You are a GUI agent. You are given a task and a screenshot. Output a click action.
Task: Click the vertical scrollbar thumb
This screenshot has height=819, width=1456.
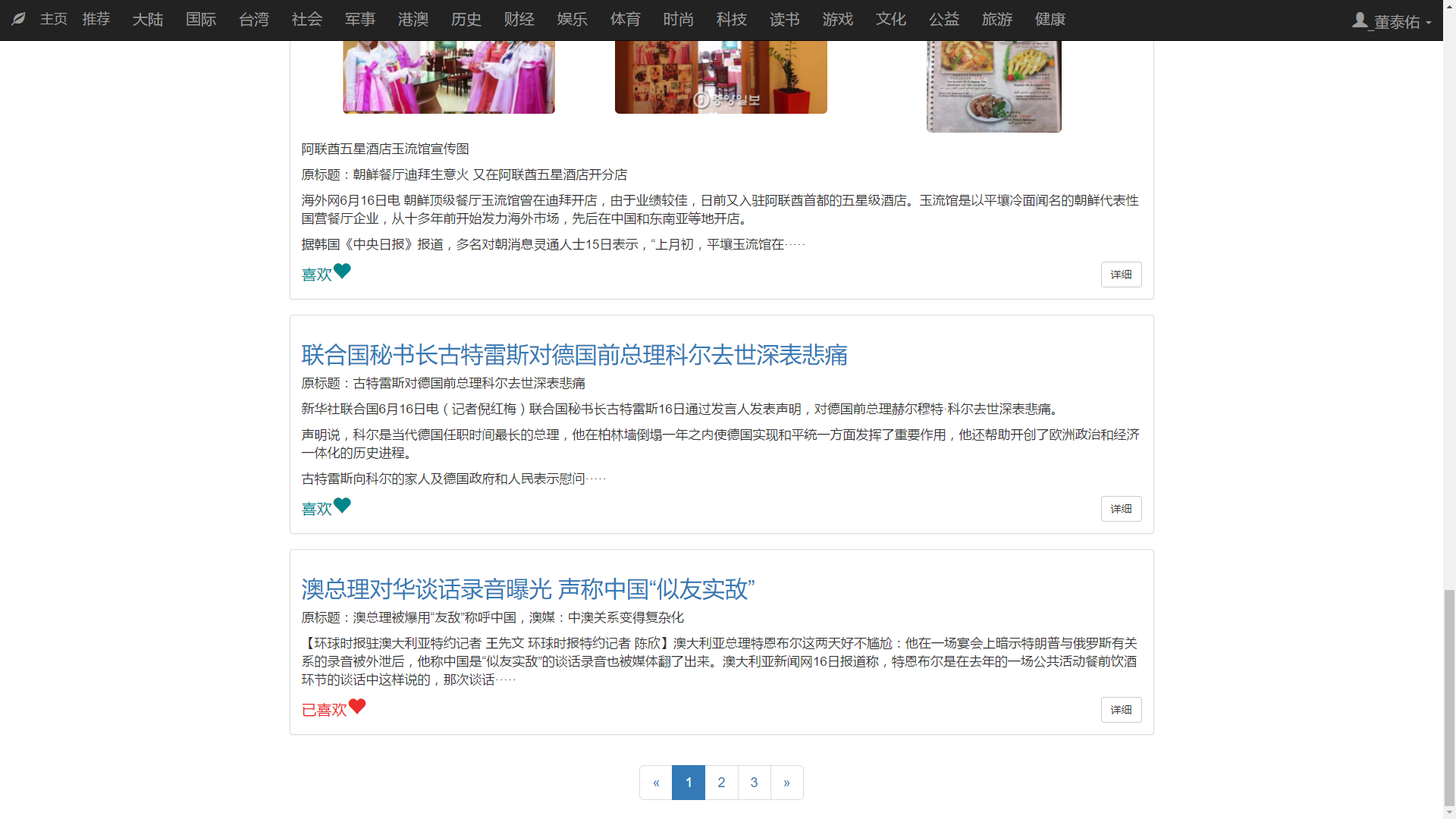click(x=1449, y=698)
